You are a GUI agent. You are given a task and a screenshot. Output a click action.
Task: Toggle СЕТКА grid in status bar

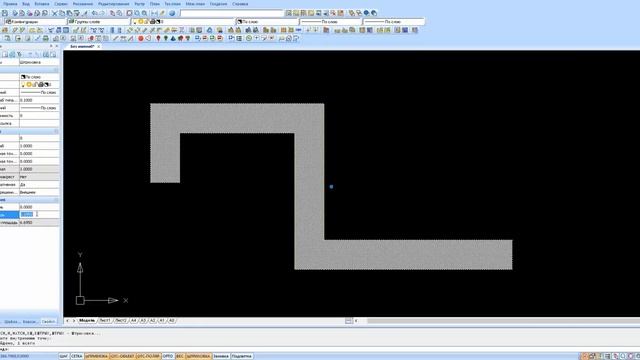click(77, 356)
